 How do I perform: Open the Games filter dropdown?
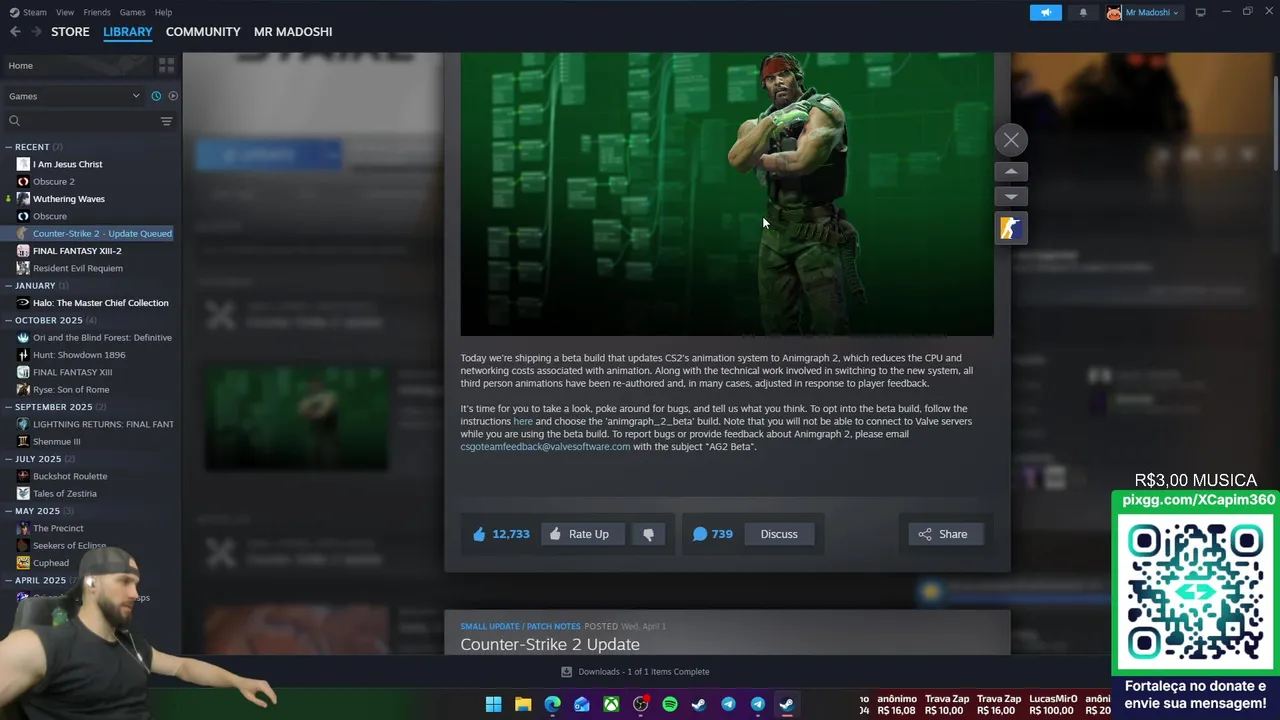pyautogui.click(x=75, y=96)
